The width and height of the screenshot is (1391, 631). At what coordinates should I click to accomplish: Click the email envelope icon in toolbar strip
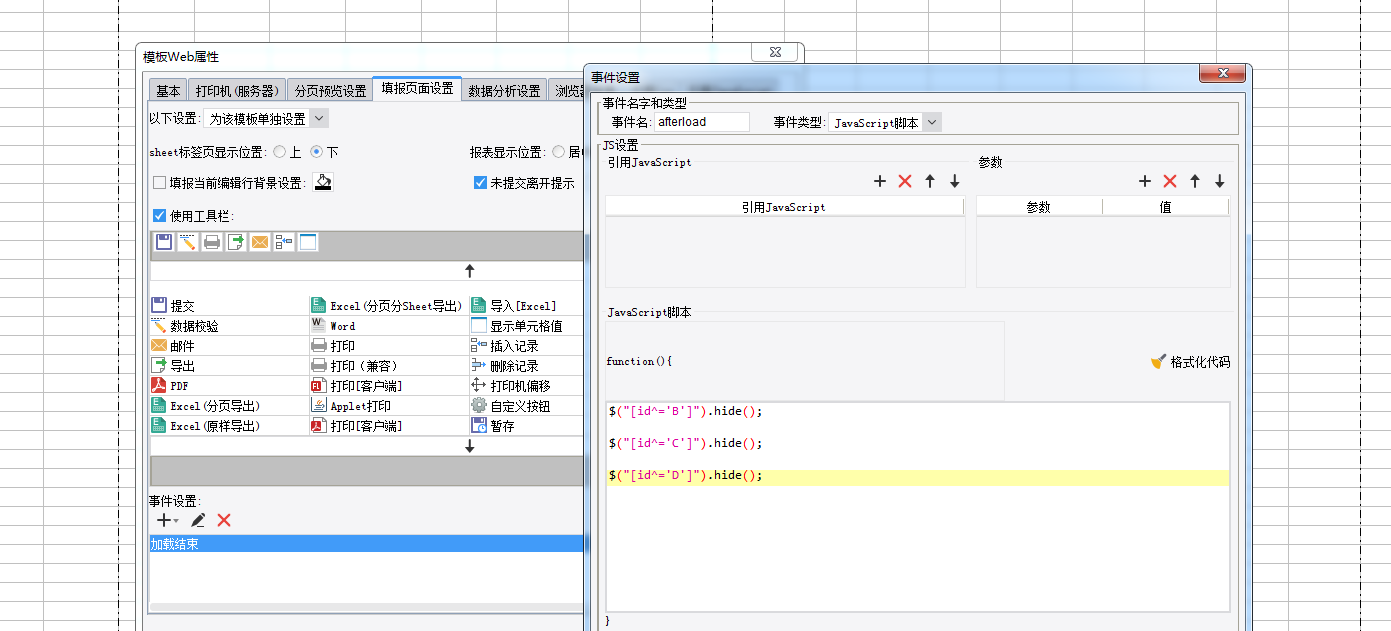coord(260,242)
